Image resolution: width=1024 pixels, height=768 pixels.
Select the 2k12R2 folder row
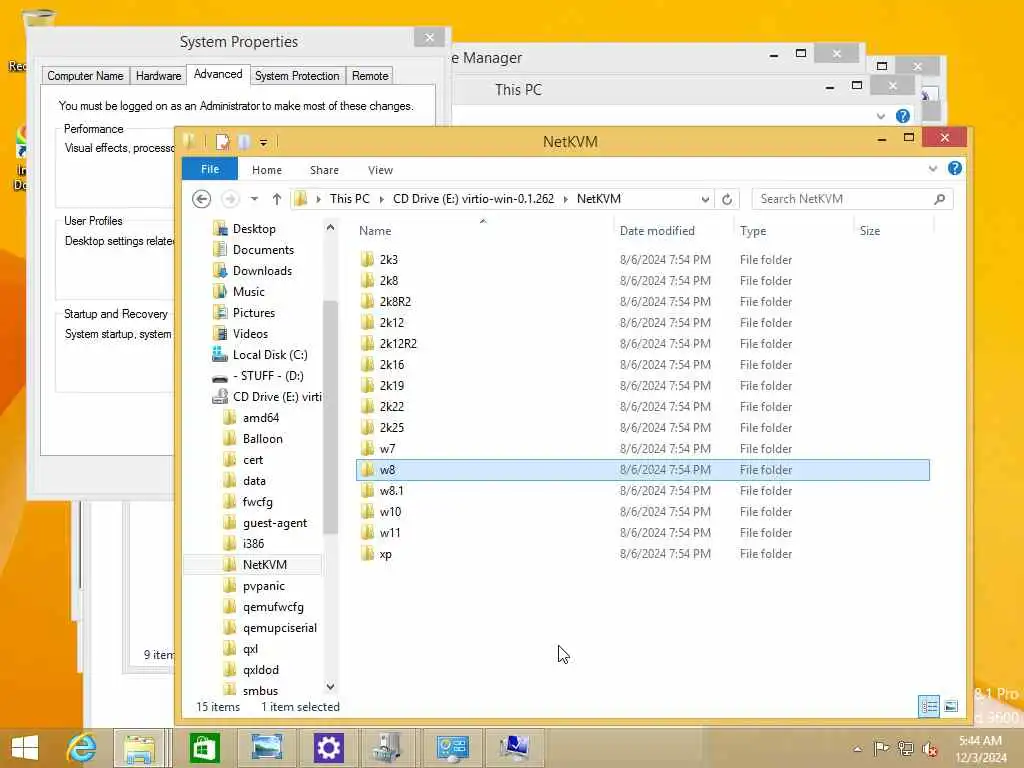(x=643, y=344)
